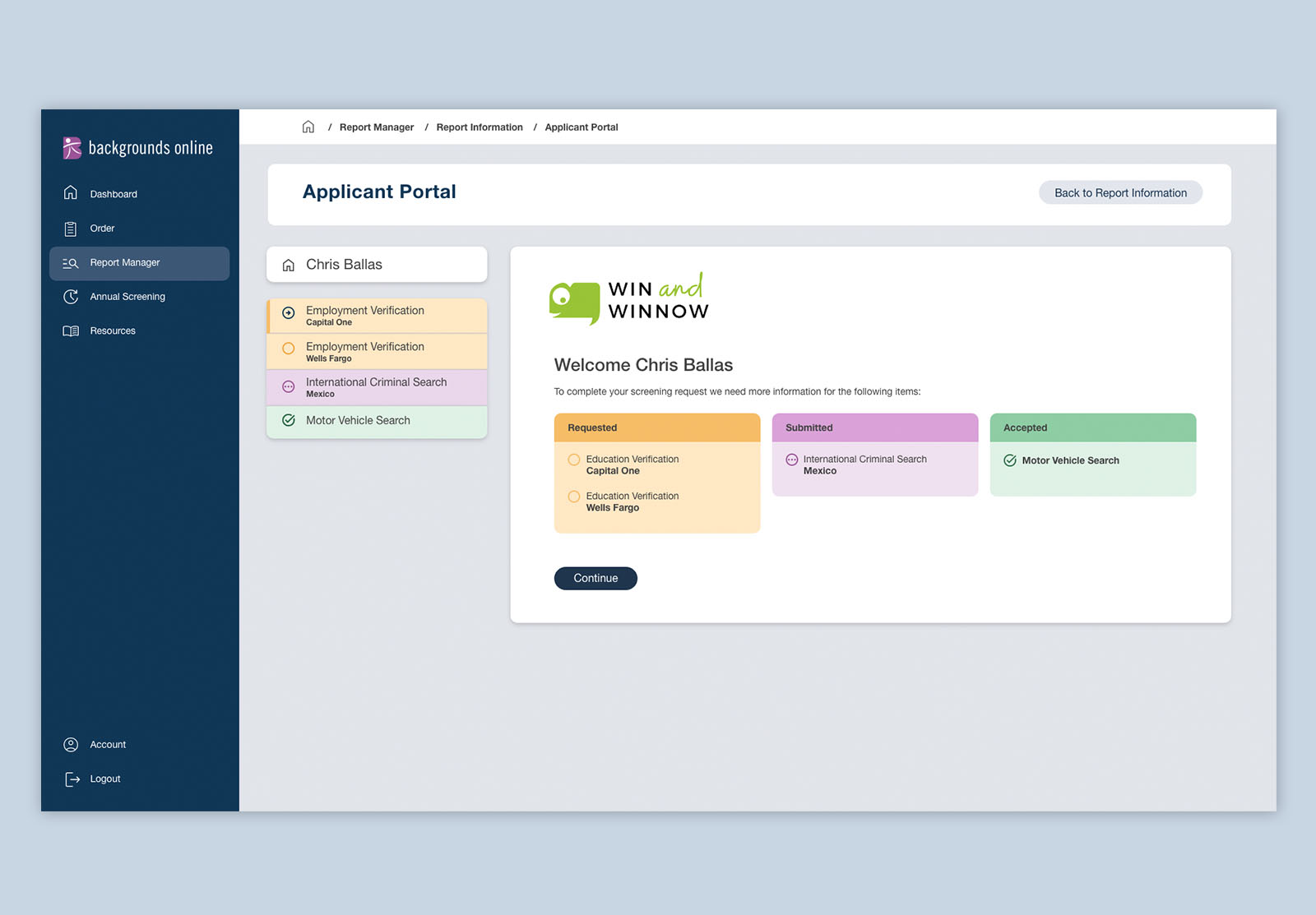Select the Chris Ballas applicant card

[377, 265]
